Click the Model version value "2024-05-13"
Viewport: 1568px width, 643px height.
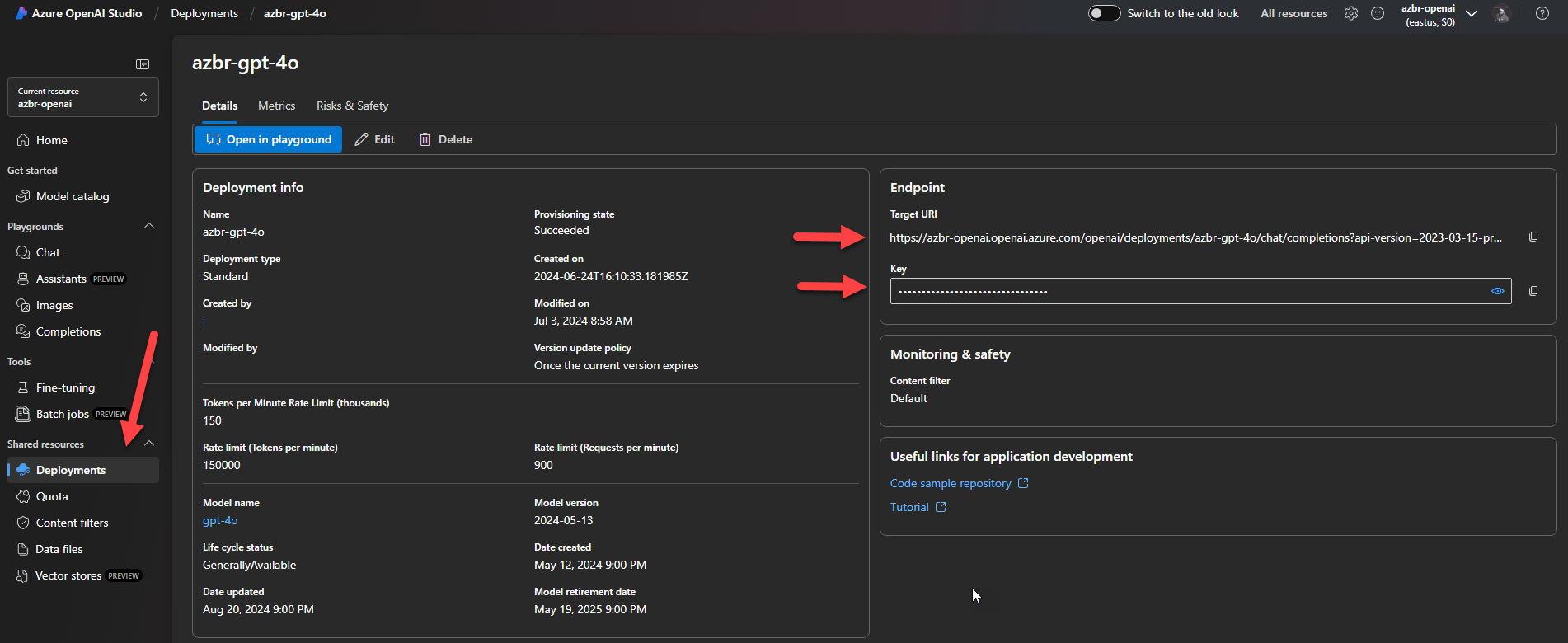coord(564,520)
